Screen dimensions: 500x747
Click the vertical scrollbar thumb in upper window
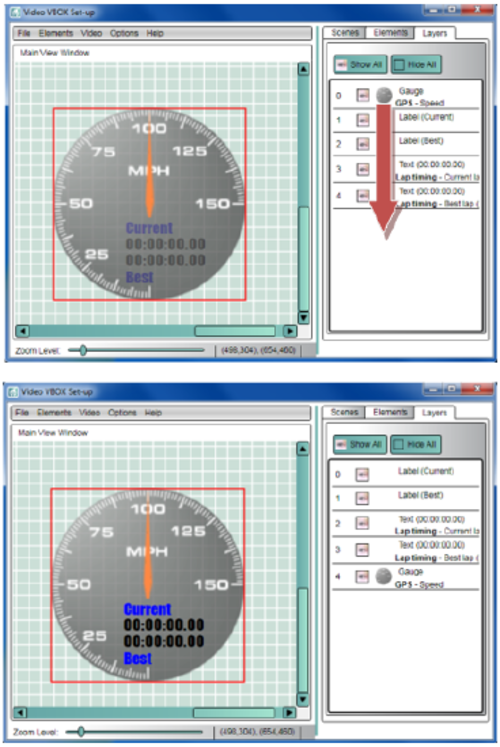point(303,259)
